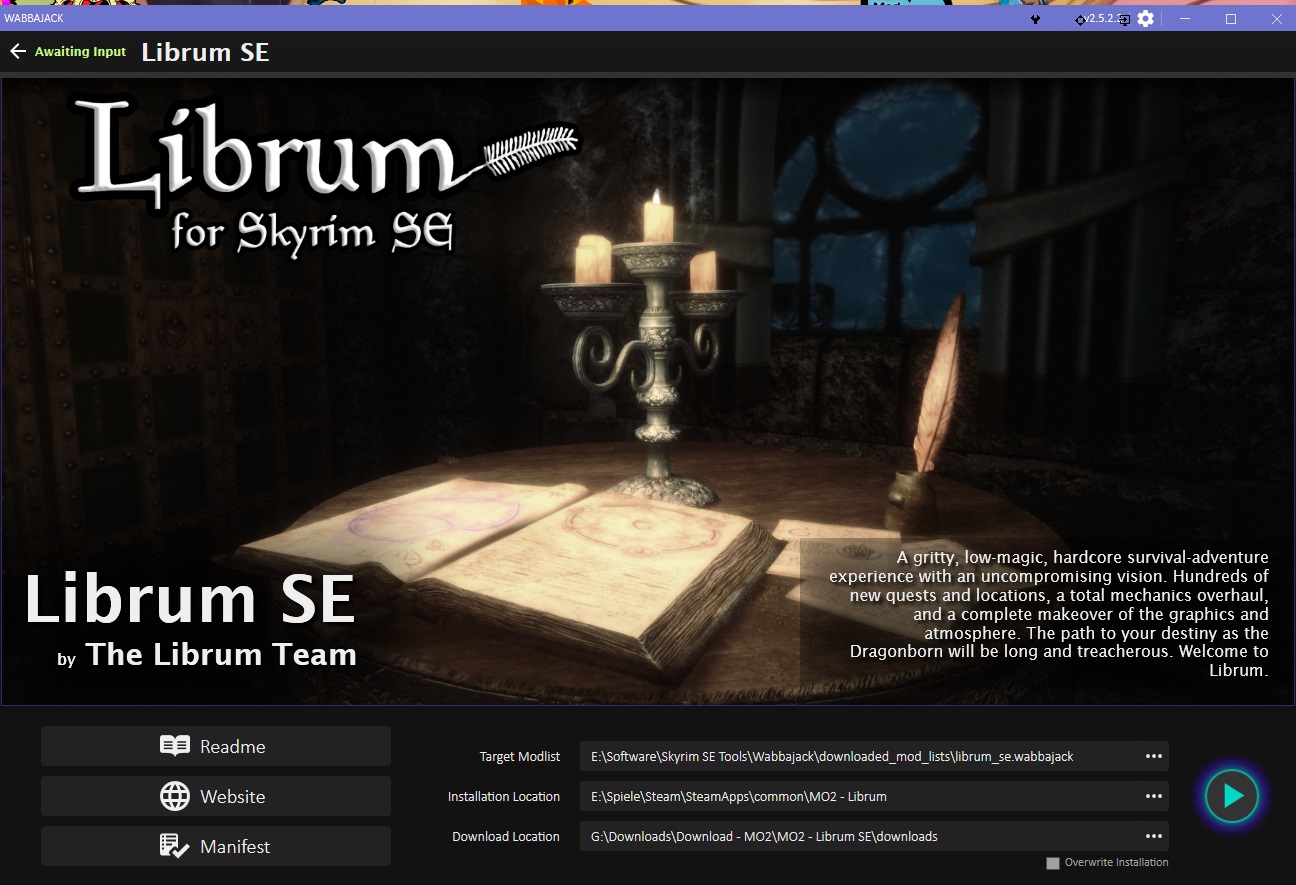Open the modlist Manifest
Screen dimensions: 1296x885
216,846
